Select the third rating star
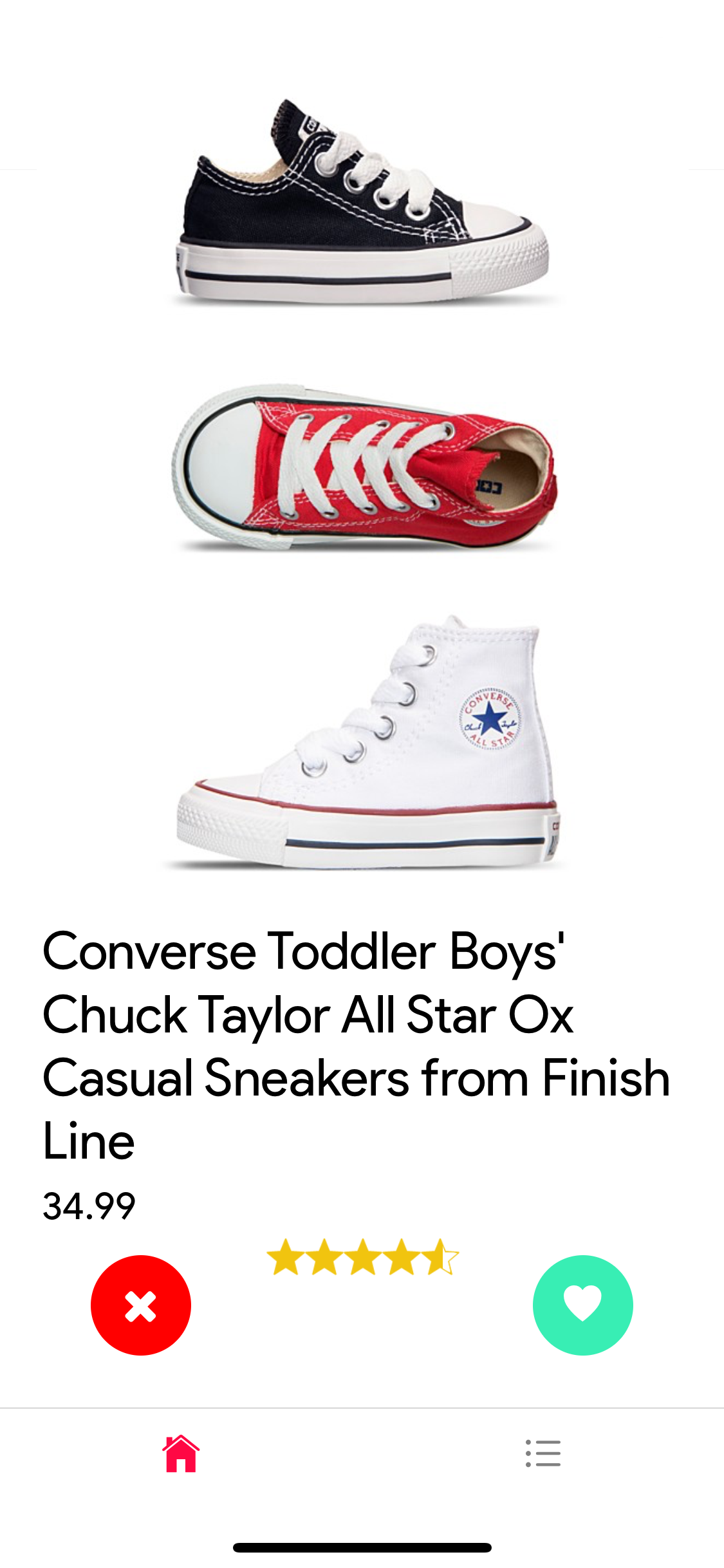 363,1257
